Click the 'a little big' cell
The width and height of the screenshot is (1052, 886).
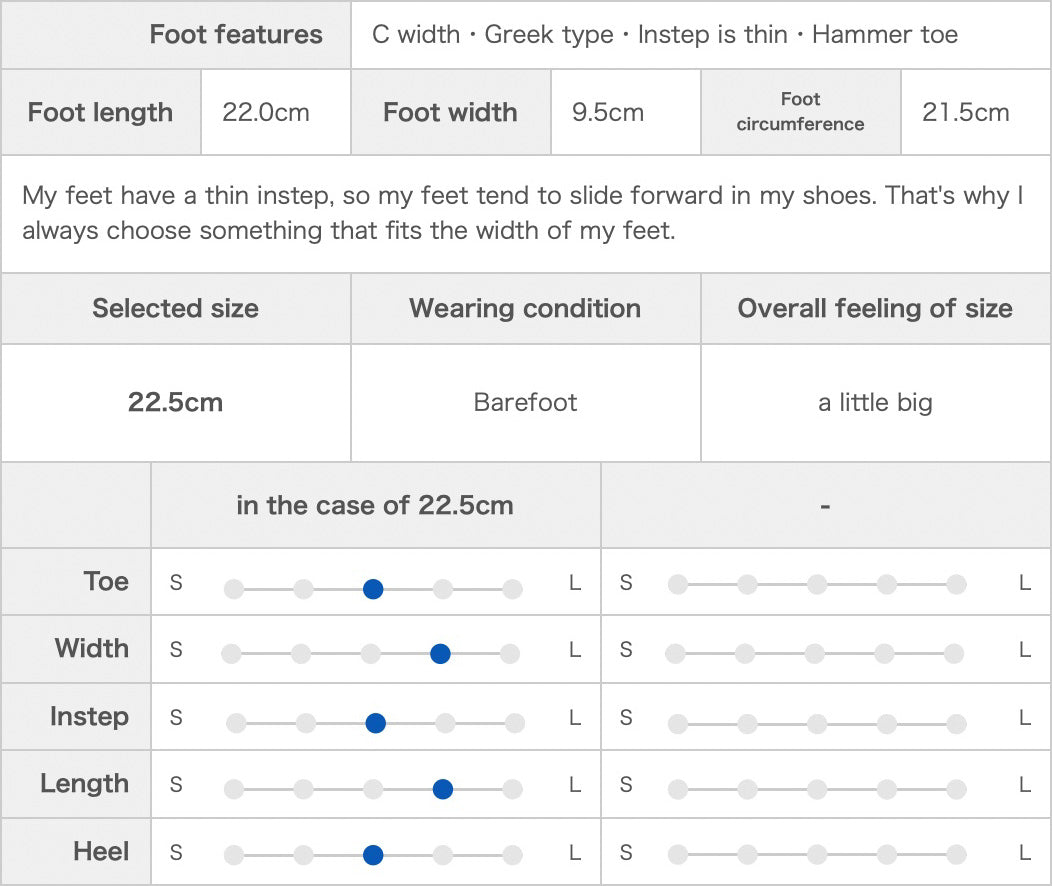click(x=876, y=402)
